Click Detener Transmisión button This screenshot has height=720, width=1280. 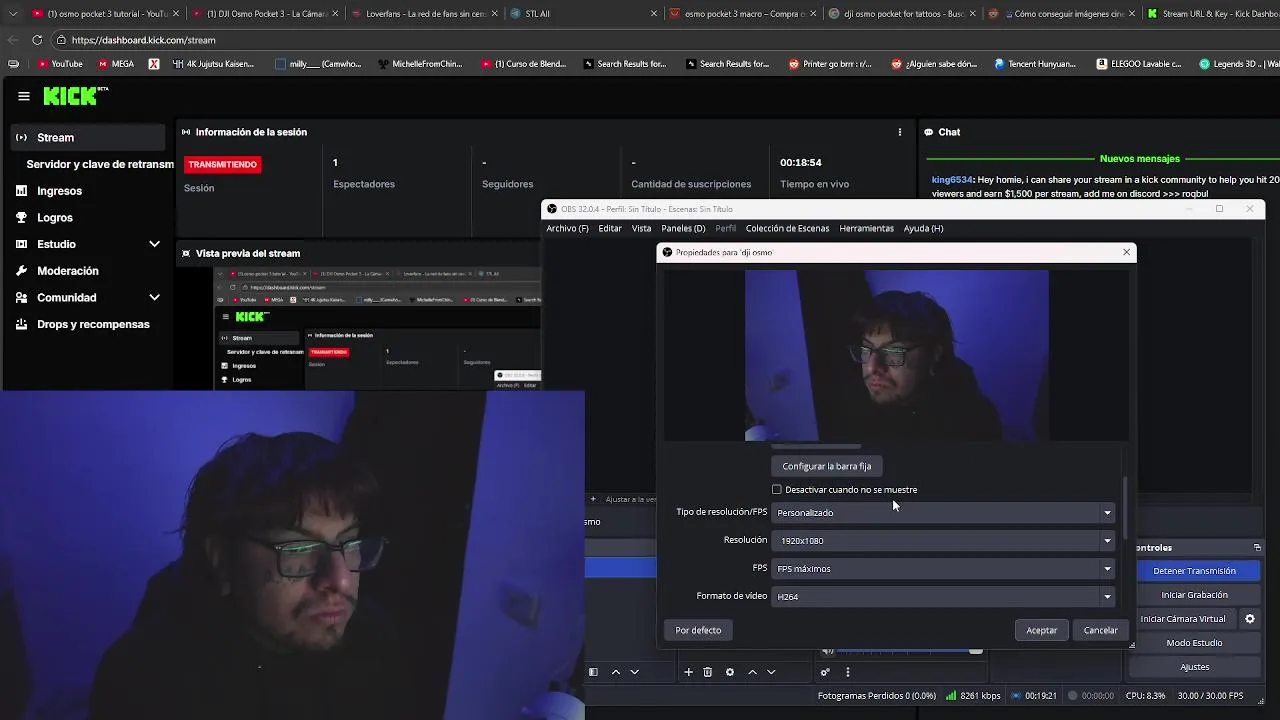pyautogui.click(x=1194, y=571)
